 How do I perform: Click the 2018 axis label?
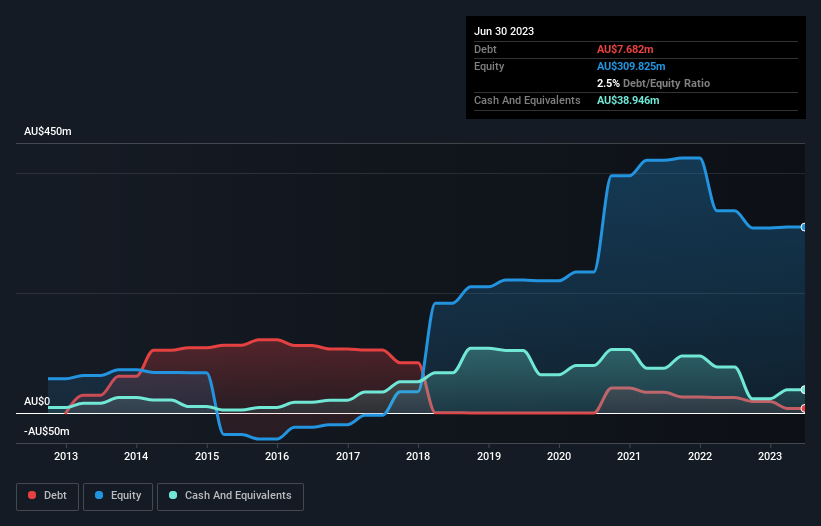click(418, 456)
